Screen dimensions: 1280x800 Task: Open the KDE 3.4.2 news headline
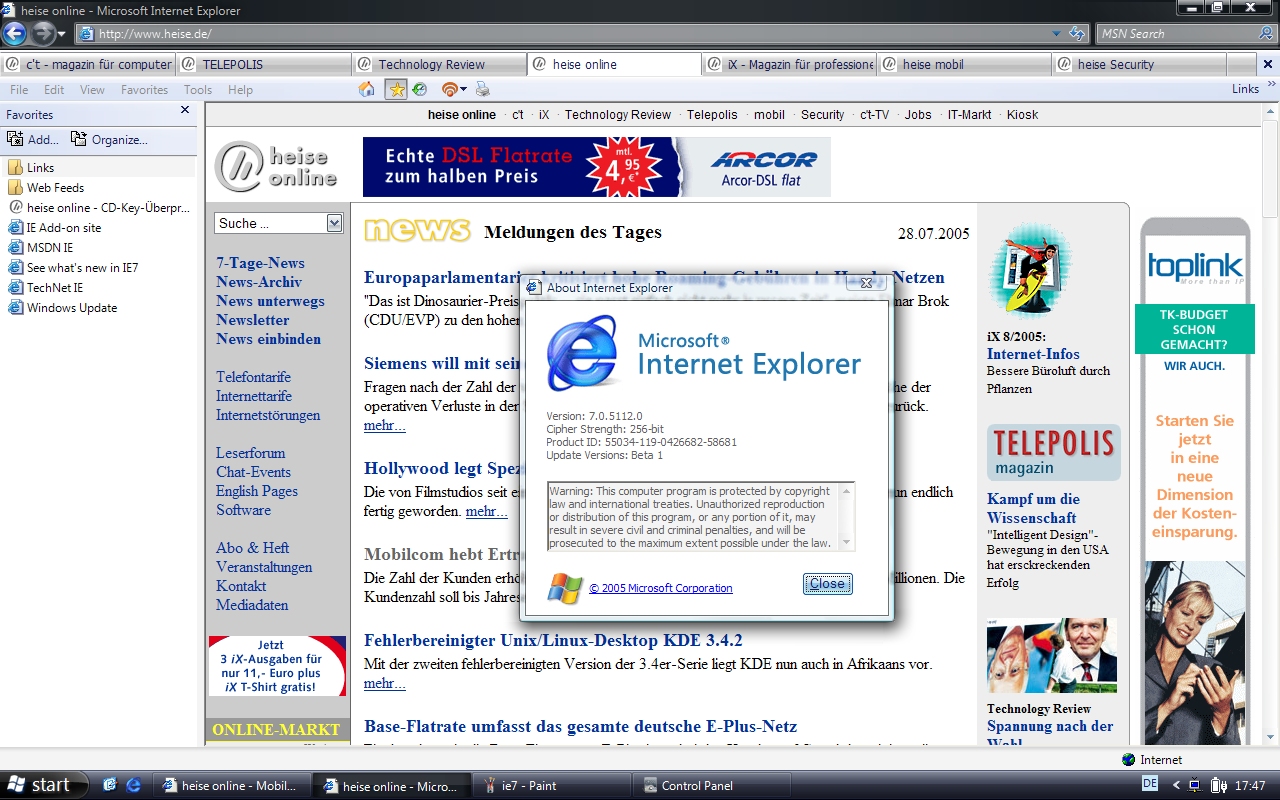click(553, 640)
